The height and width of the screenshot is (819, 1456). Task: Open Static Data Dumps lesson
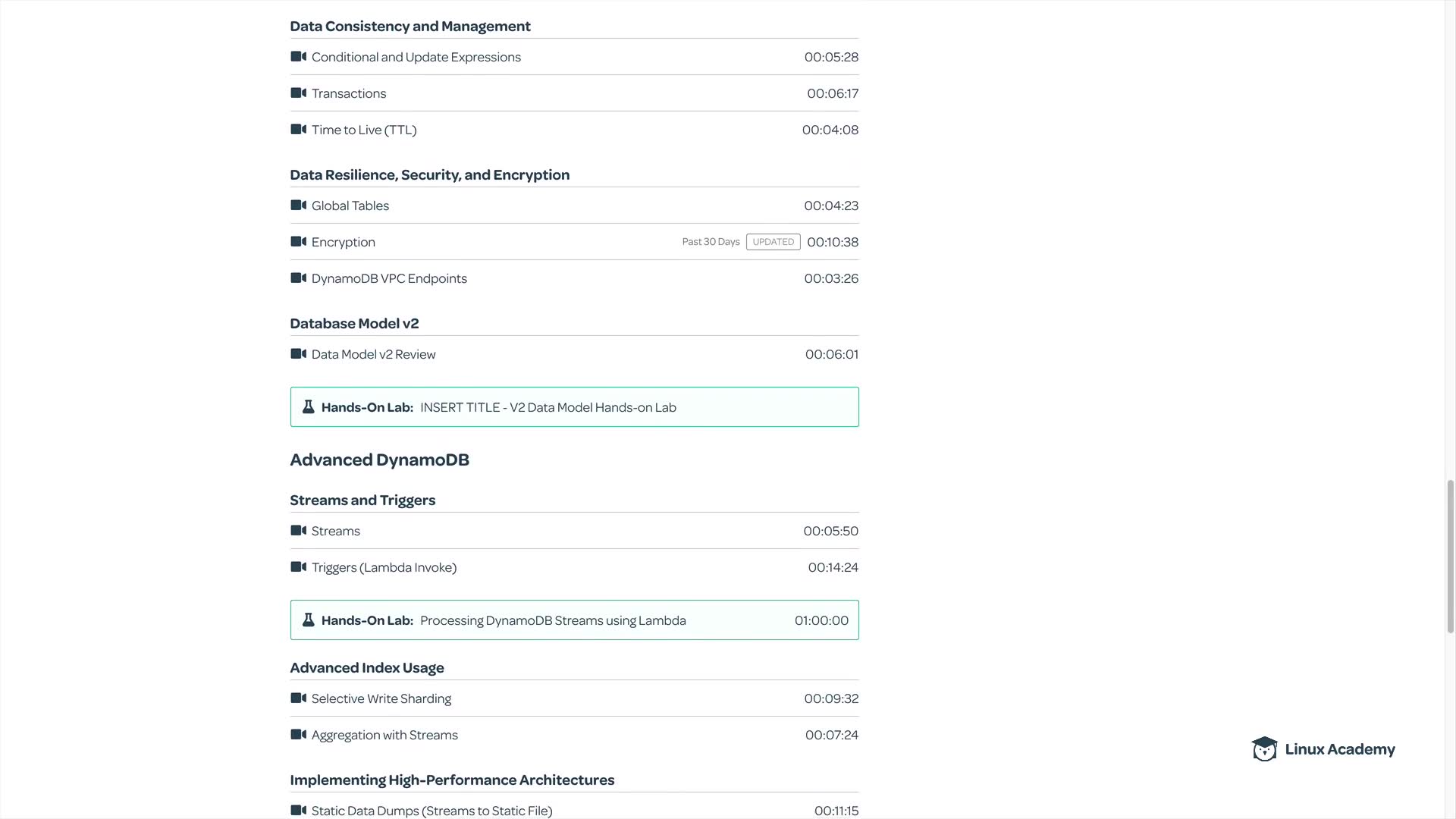click(431, 811)
